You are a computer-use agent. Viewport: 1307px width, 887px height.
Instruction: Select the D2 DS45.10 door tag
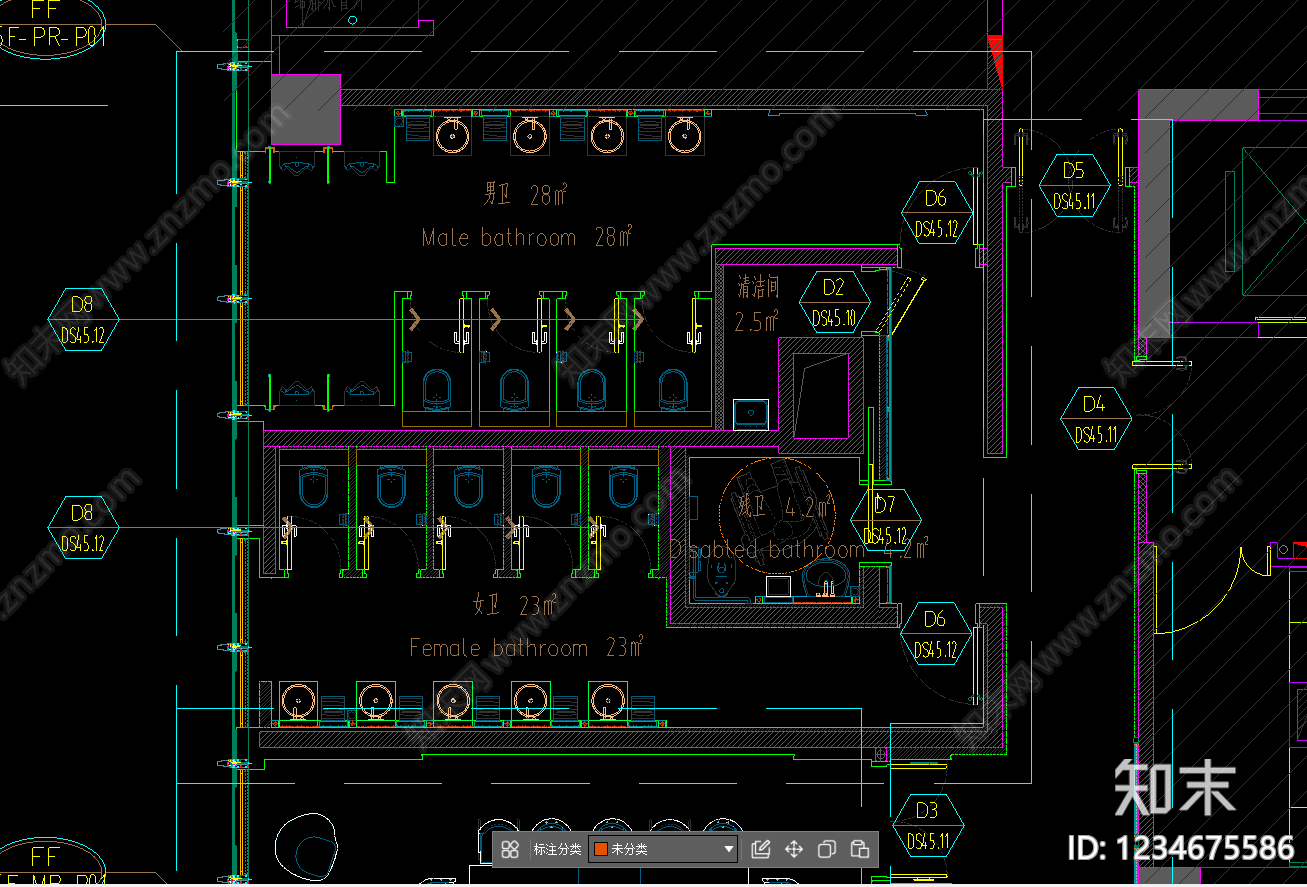[x=834, y=302]
